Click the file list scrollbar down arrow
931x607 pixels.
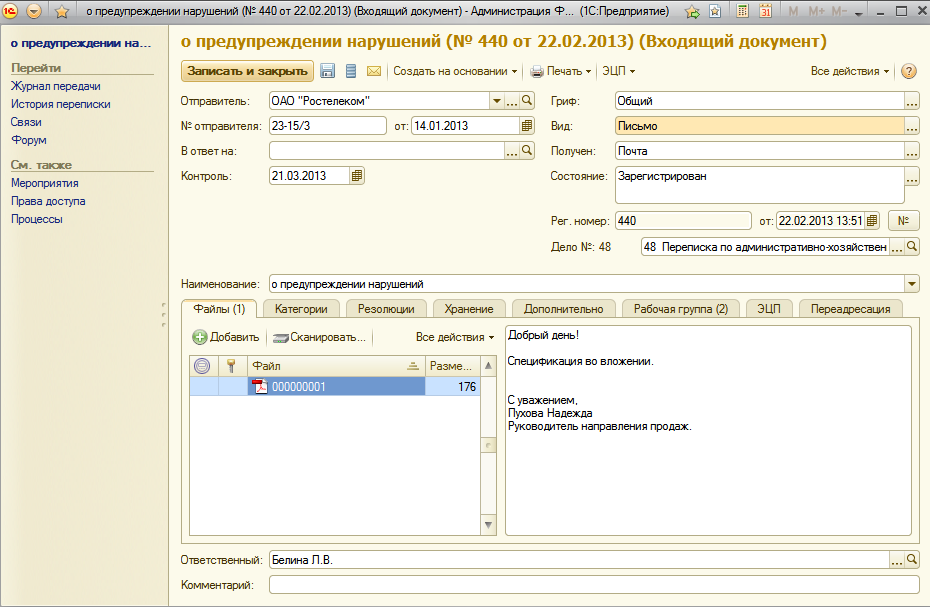coord(488,525)
